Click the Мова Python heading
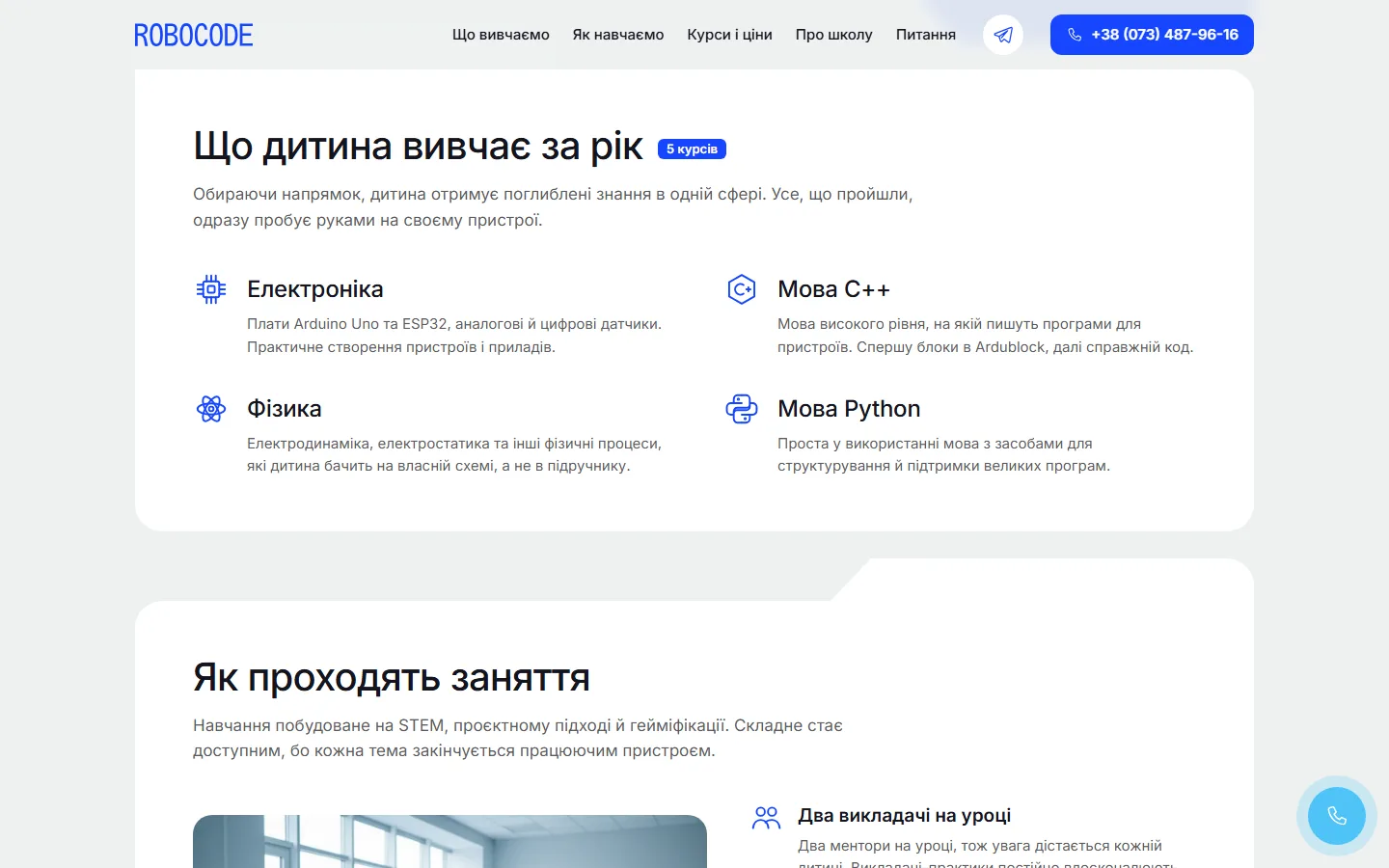 coord(849,409)
